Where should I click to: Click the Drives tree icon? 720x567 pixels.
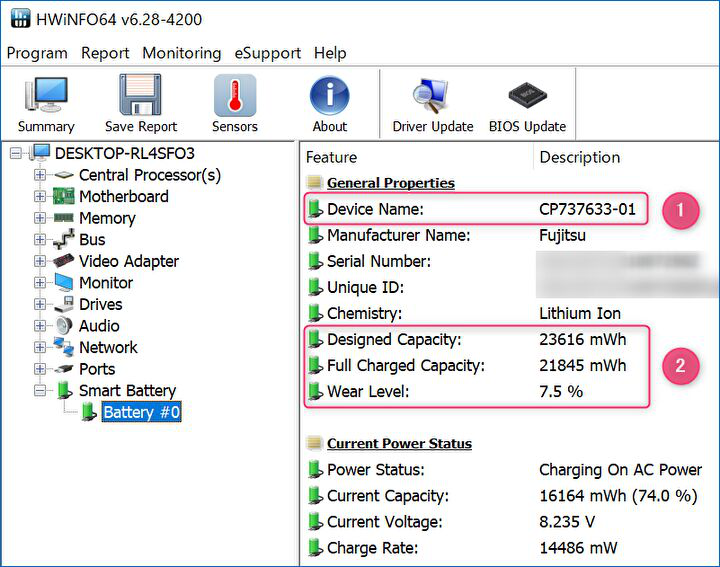point(63,303)
